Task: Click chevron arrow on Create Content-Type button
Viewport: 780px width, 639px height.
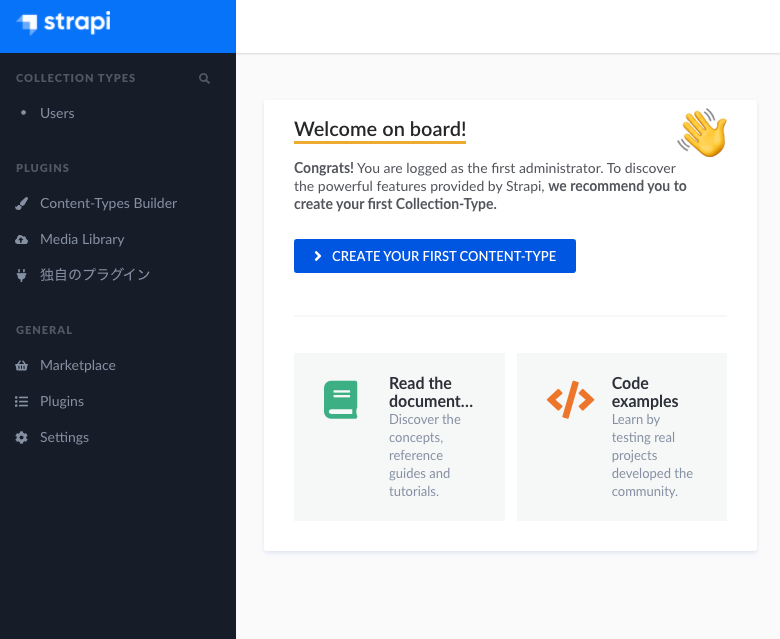Action: (318, 256)
